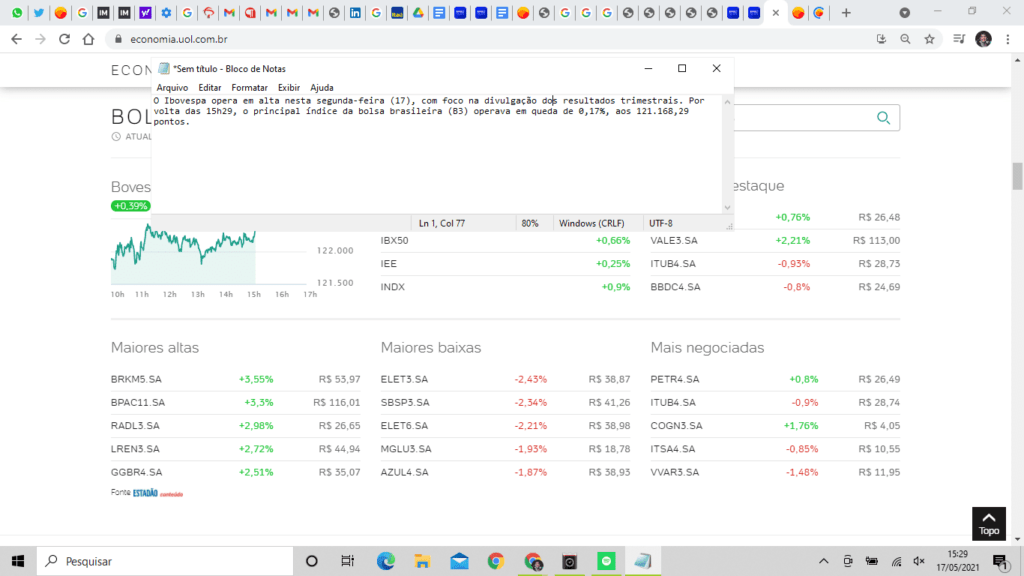
Task: Switch to the WhatsApp browser tab
Action: (x=18, y=12)
